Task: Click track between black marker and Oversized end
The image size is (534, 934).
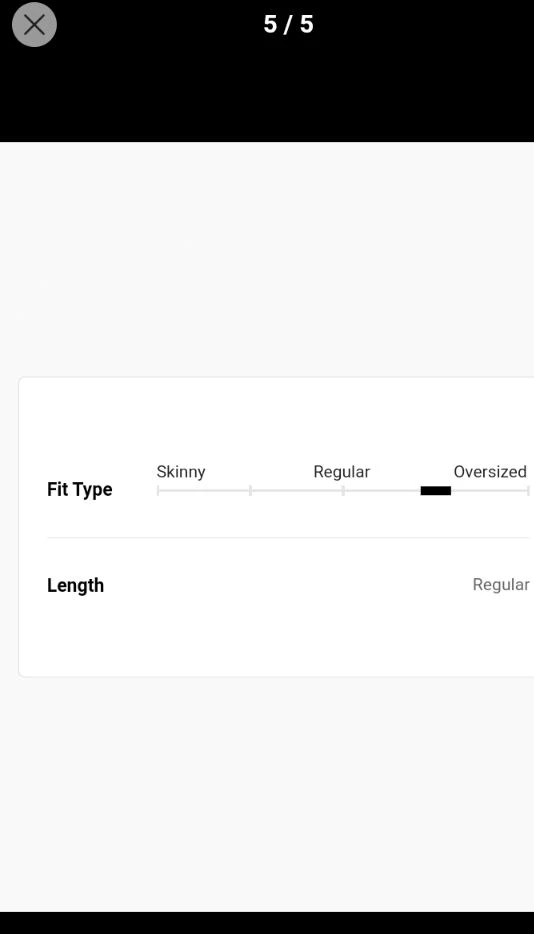Action: point(489,491)
